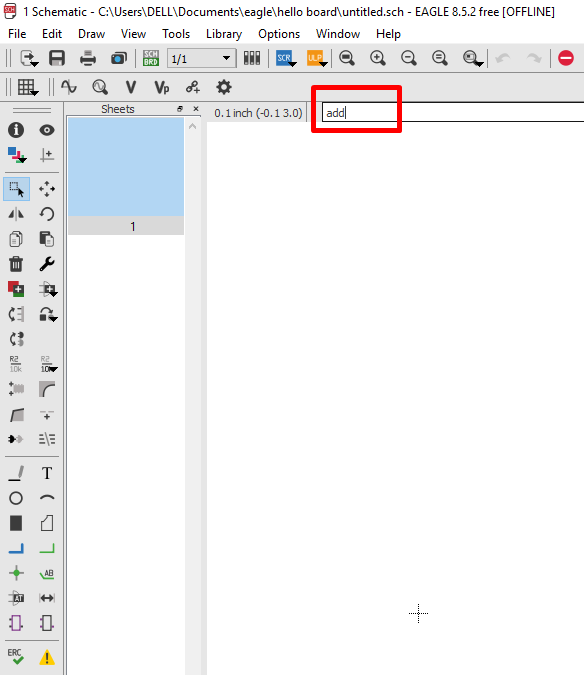Click the CAM processor icon
Viewport: 584px width, 675px height.
tap(119, 58)
